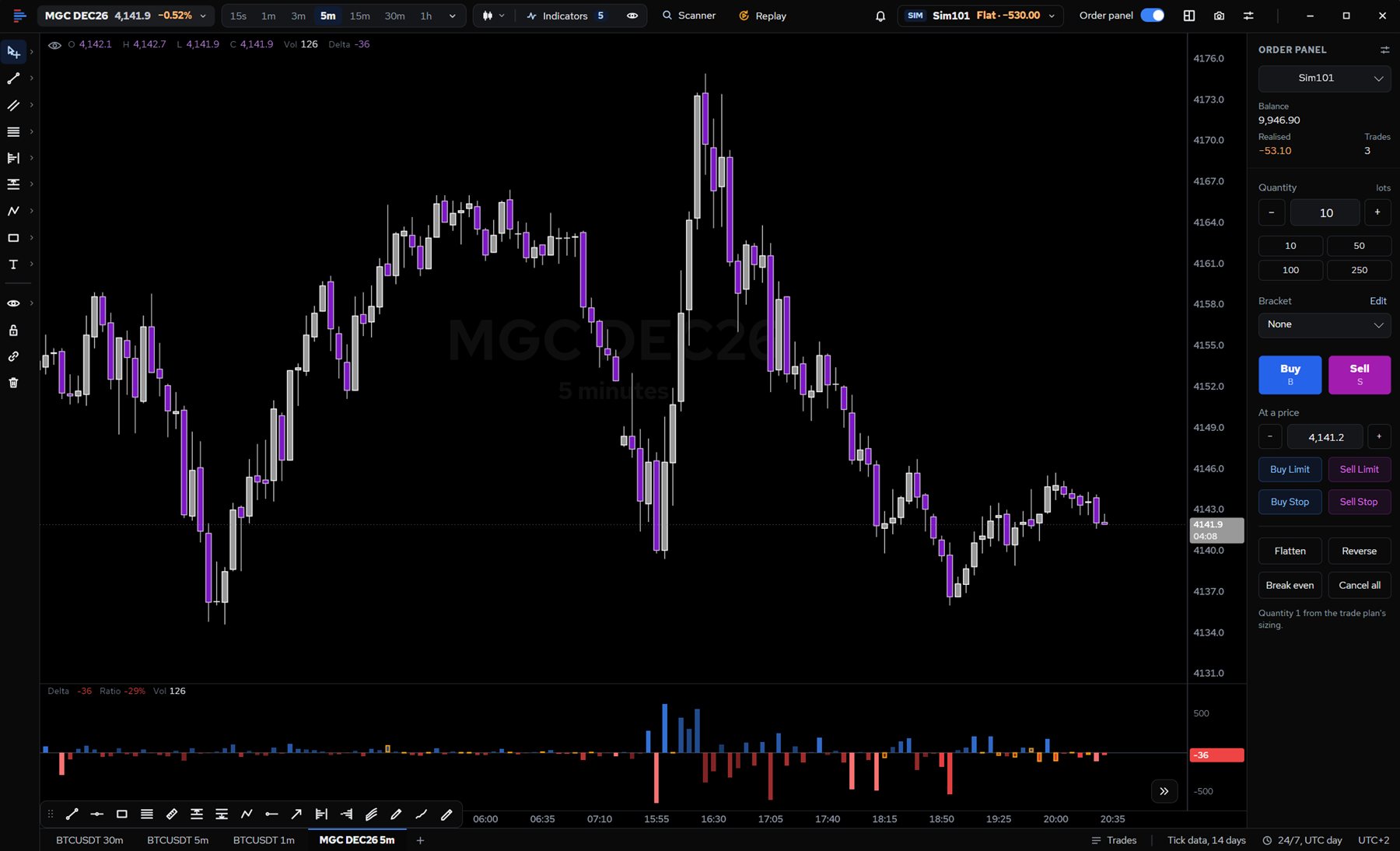Viewport: 1400px width, 851px height.
Task: Open the main hamburger menu icon
Action: point(19,16)
